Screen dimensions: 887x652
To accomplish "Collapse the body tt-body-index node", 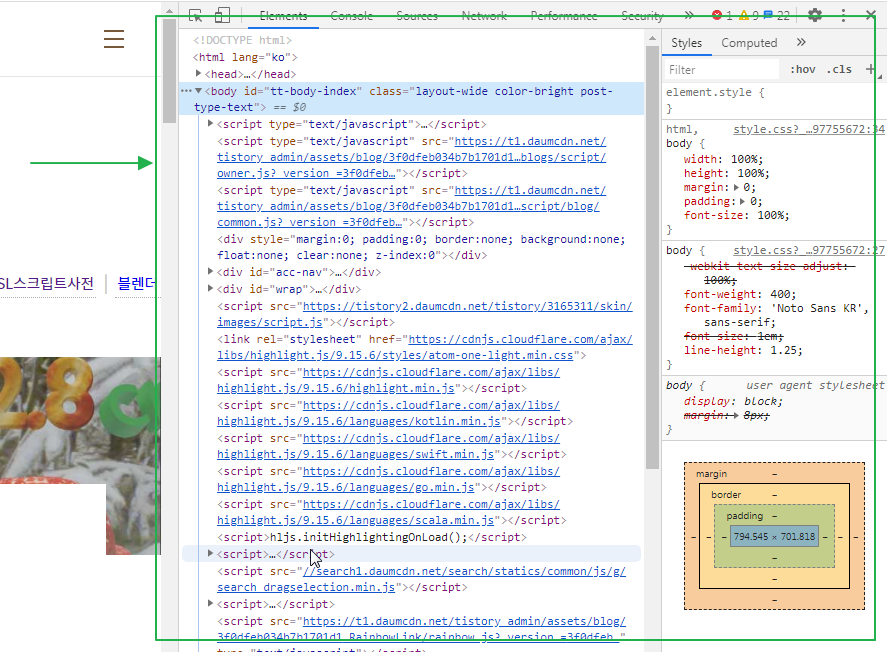I will click(198, 90).
